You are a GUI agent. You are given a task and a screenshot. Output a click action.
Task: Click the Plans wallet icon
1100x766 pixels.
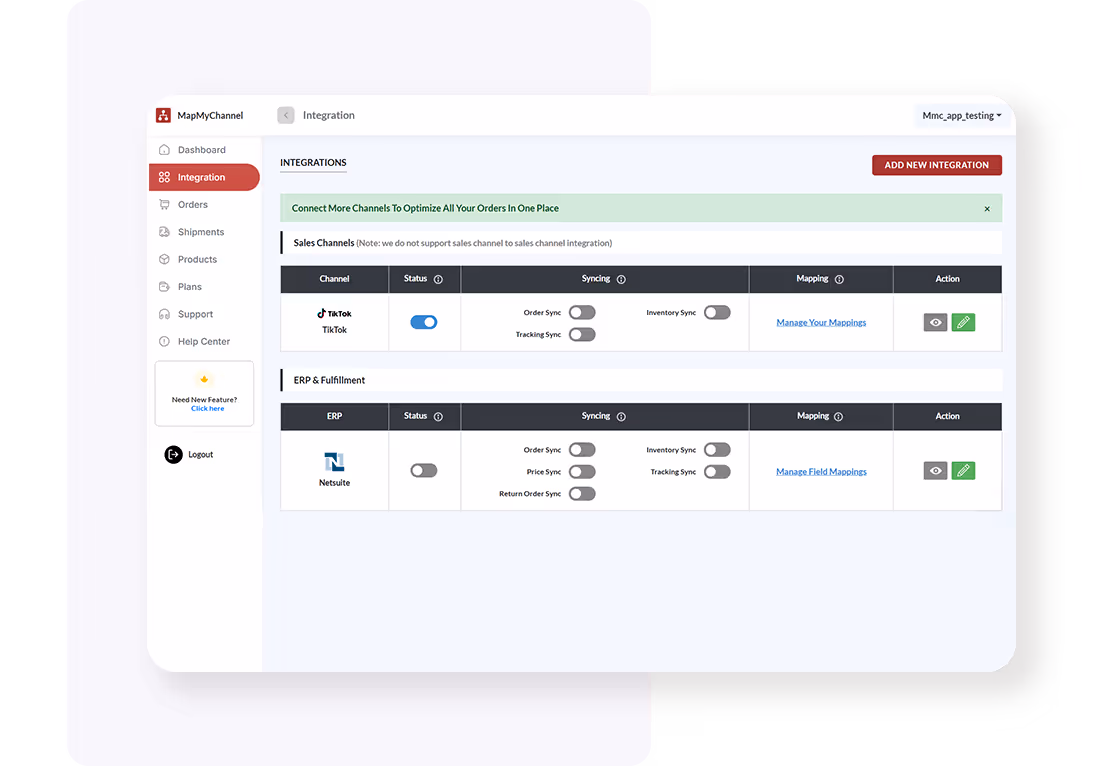[164, 286]
